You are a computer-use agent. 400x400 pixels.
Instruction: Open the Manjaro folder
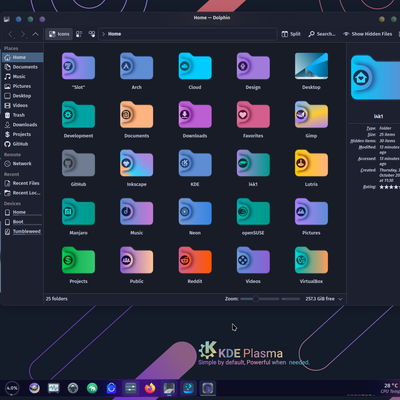pos(78,212)
